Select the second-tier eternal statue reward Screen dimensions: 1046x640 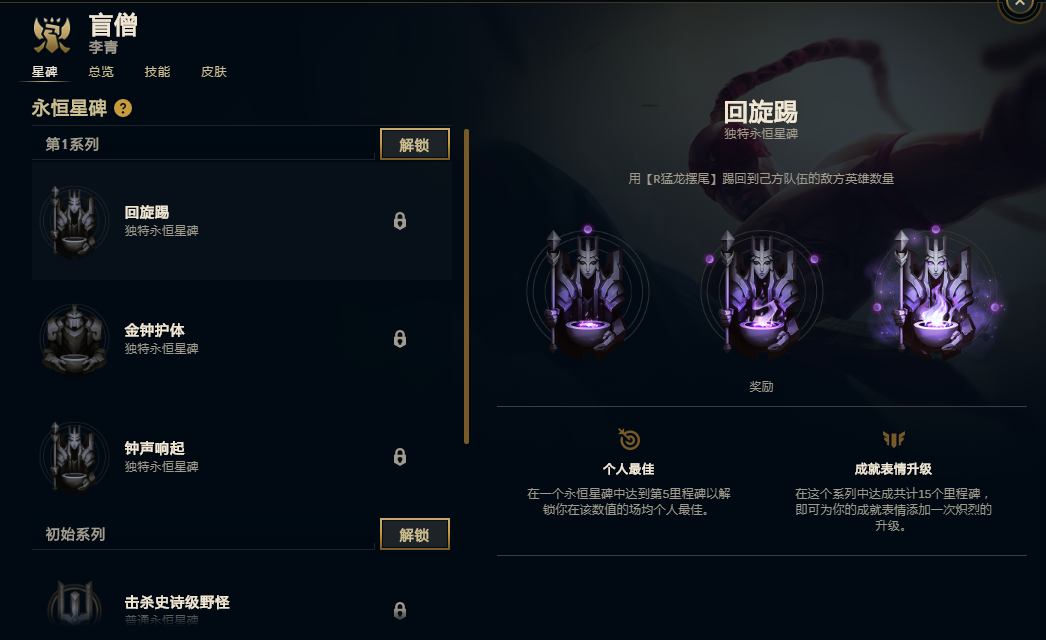pos(761,294)
